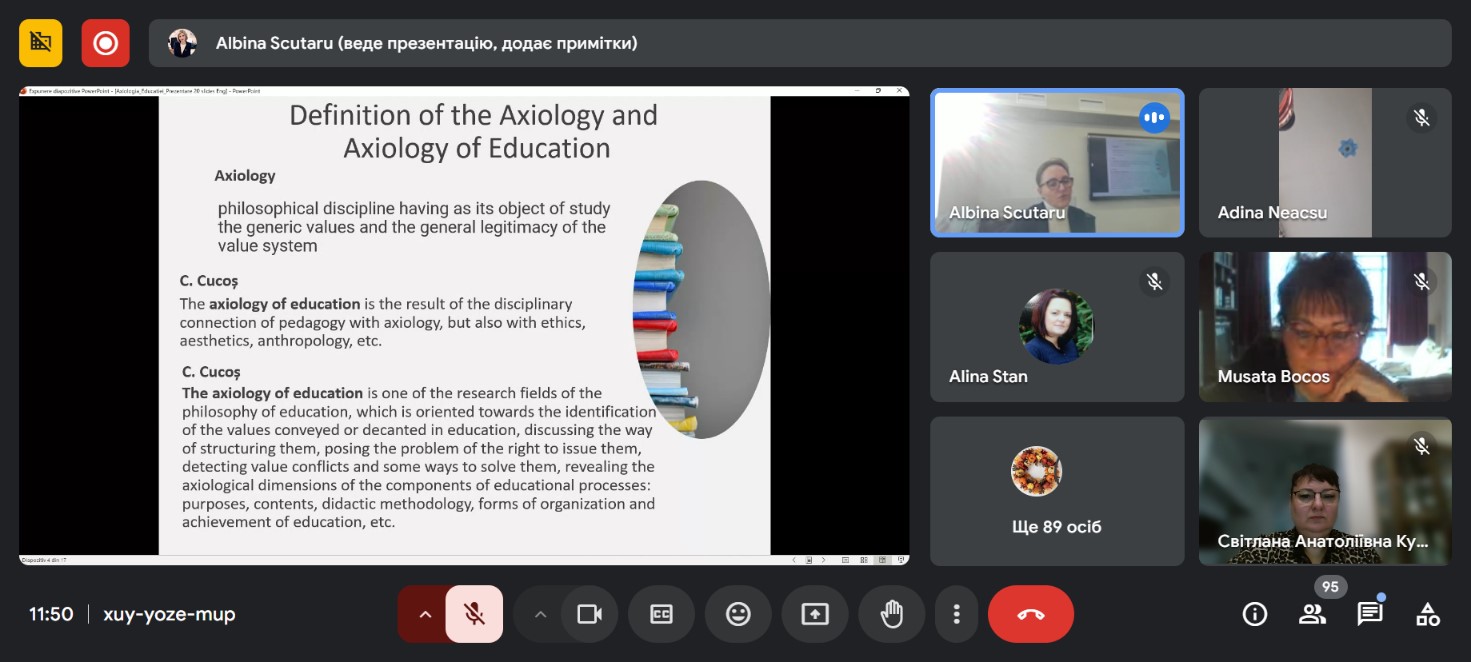The height and width of the screenshot is (662, 1471).
Task: Expand video settings arrow
Action: [x=540, y=614]
